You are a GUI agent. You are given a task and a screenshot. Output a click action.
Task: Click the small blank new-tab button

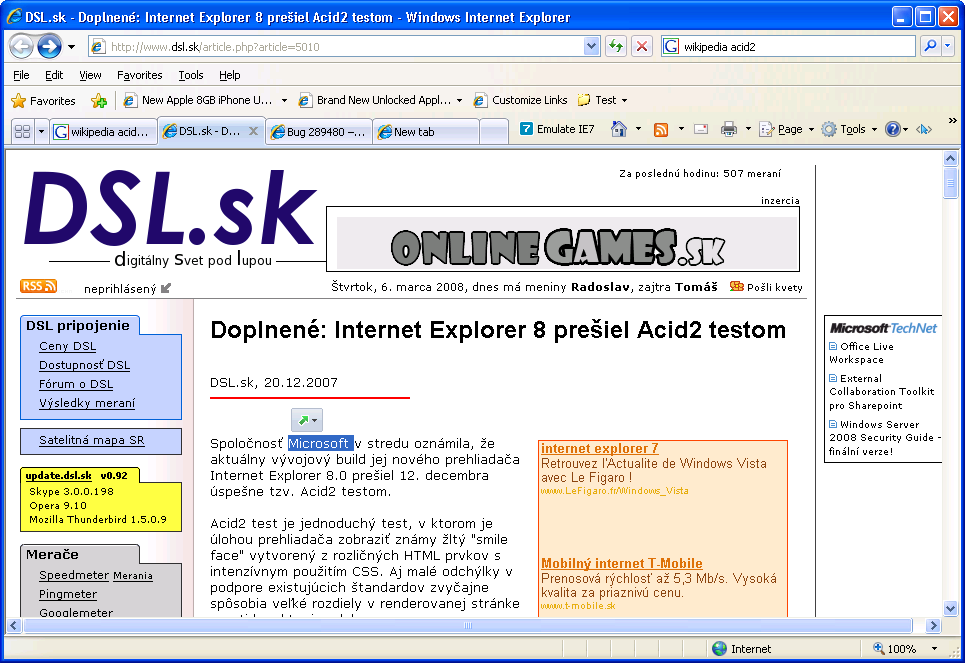[494, 132]
